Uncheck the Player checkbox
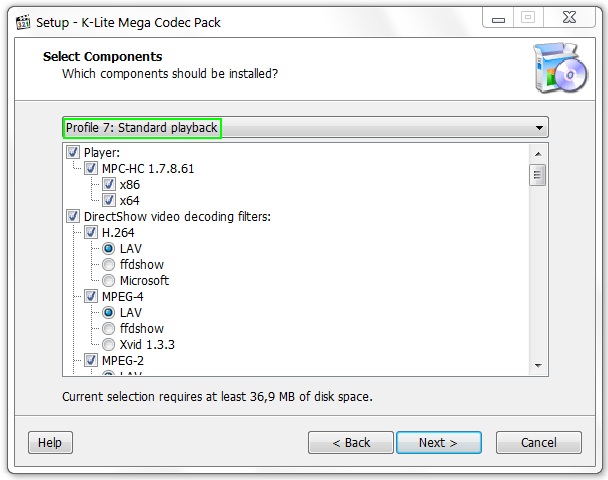The width and height of the screenshot is (608, 480). coord(73,152)
